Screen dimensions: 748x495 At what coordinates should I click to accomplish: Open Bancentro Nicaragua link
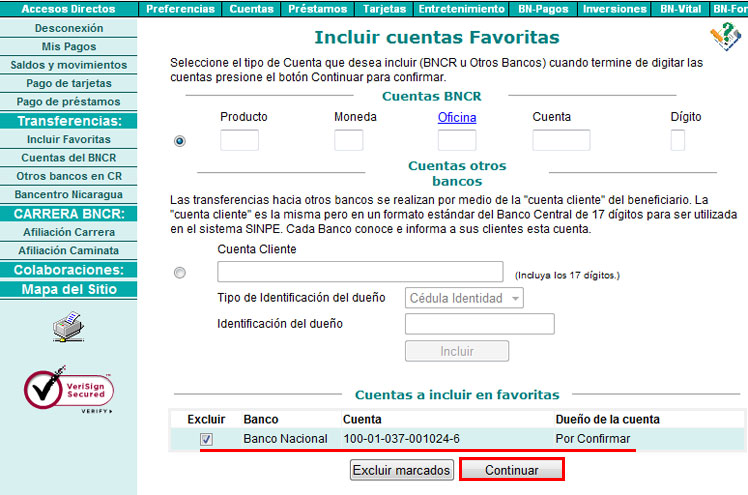tap(69, 195)
